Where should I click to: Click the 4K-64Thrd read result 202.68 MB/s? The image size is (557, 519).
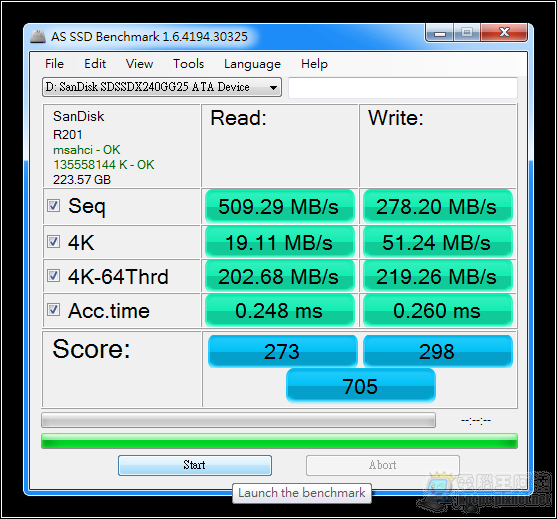click(x=280, y=276)
